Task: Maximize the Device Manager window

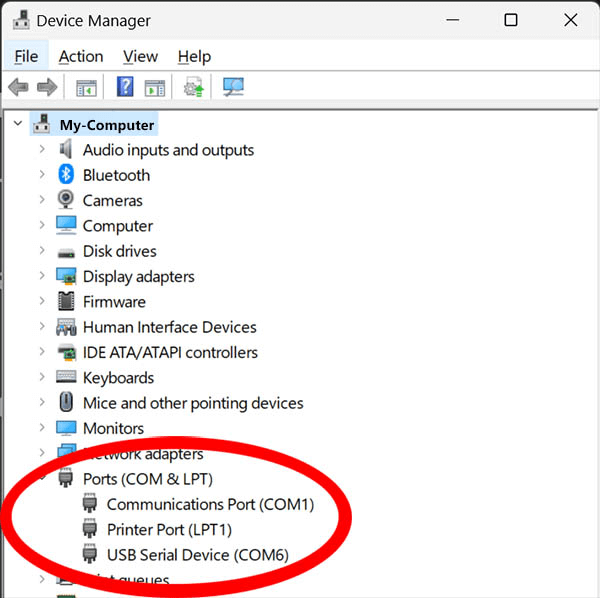Action: pos(511,20)
